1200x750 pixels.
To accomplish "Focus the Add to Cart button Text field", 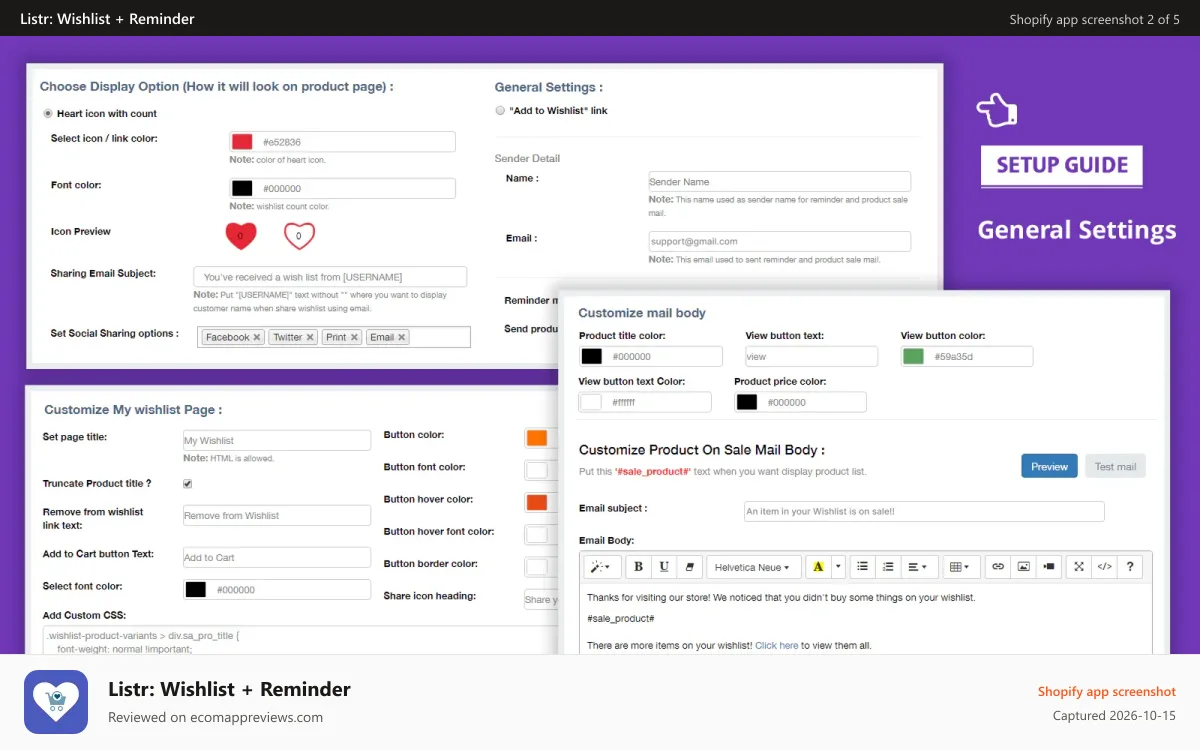I will [276, 558].
